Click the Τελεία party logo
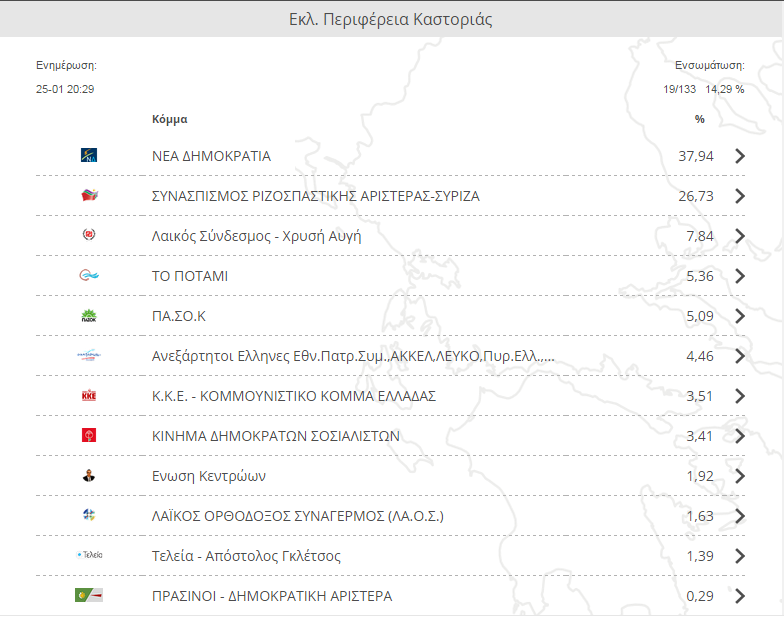784x623 pixels. pyautogui.click(x=90, y=555)
